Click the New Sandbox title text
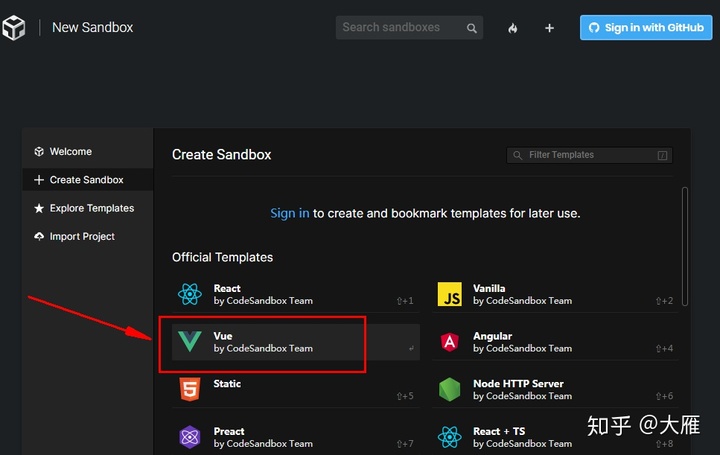 coord(92,28)
